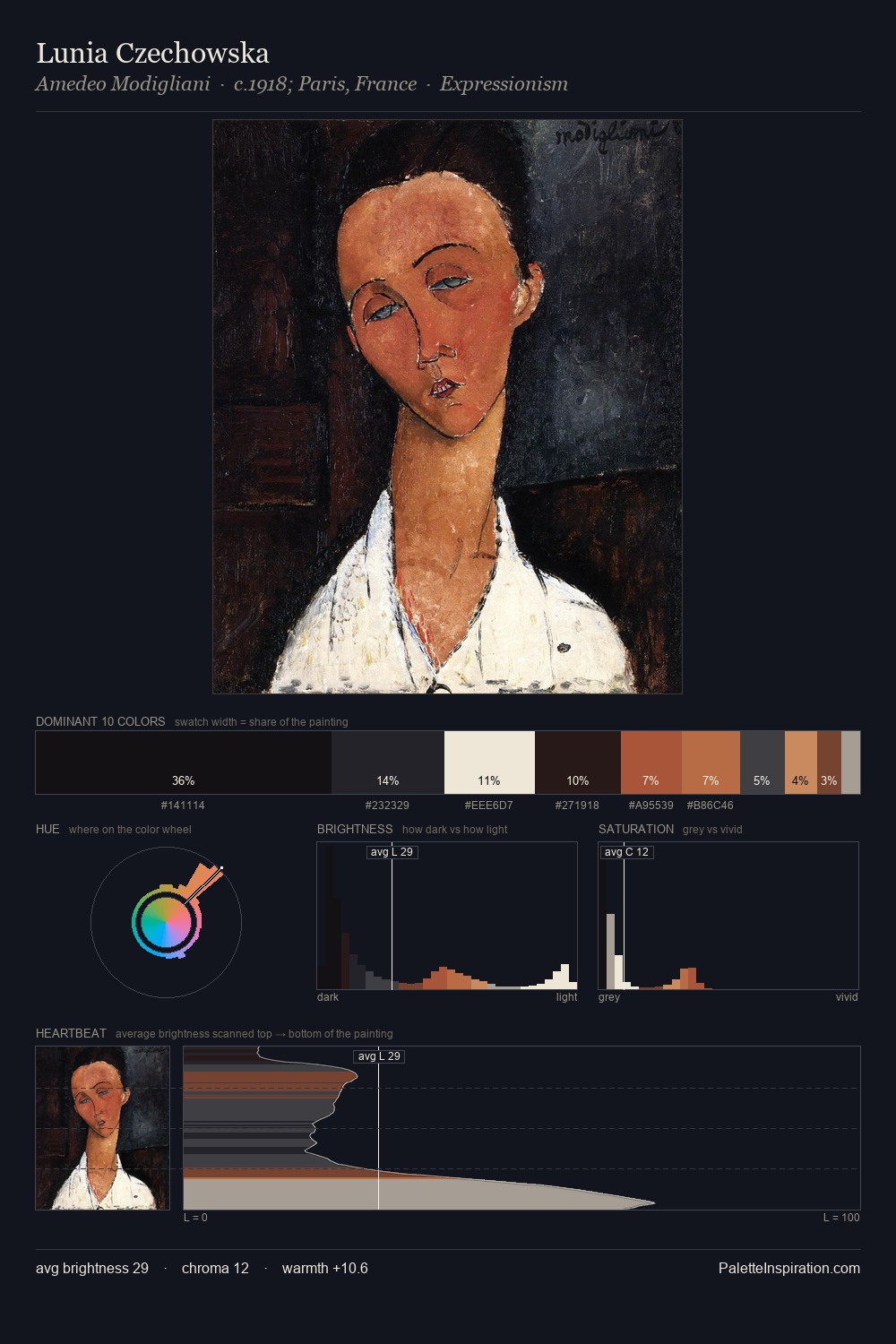Select the artist name "Amedeo Modigliani"
This screenshot has height=1344, width=896.
click(123, 84)
